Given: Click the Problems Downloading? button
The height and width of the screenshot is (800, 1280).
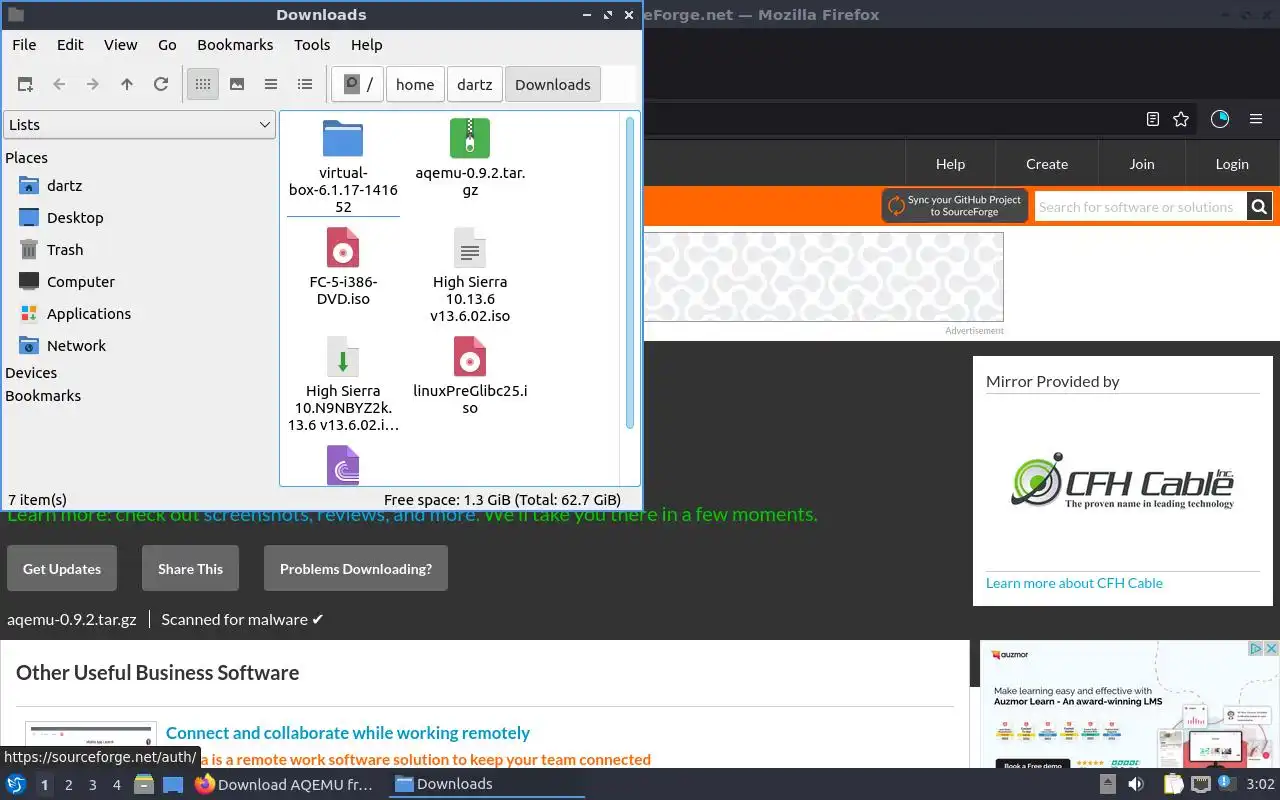Looking at the screenshot, I should [x=356, y=569].
